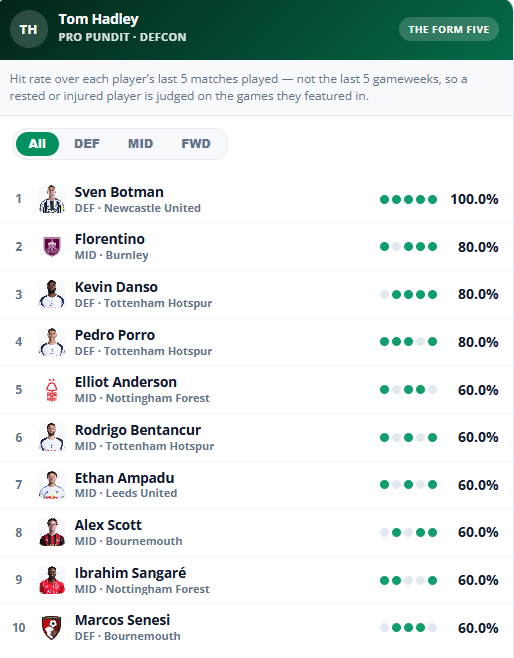Click Marcos Senesi's 60.0% hit rate

pos(478,628)
